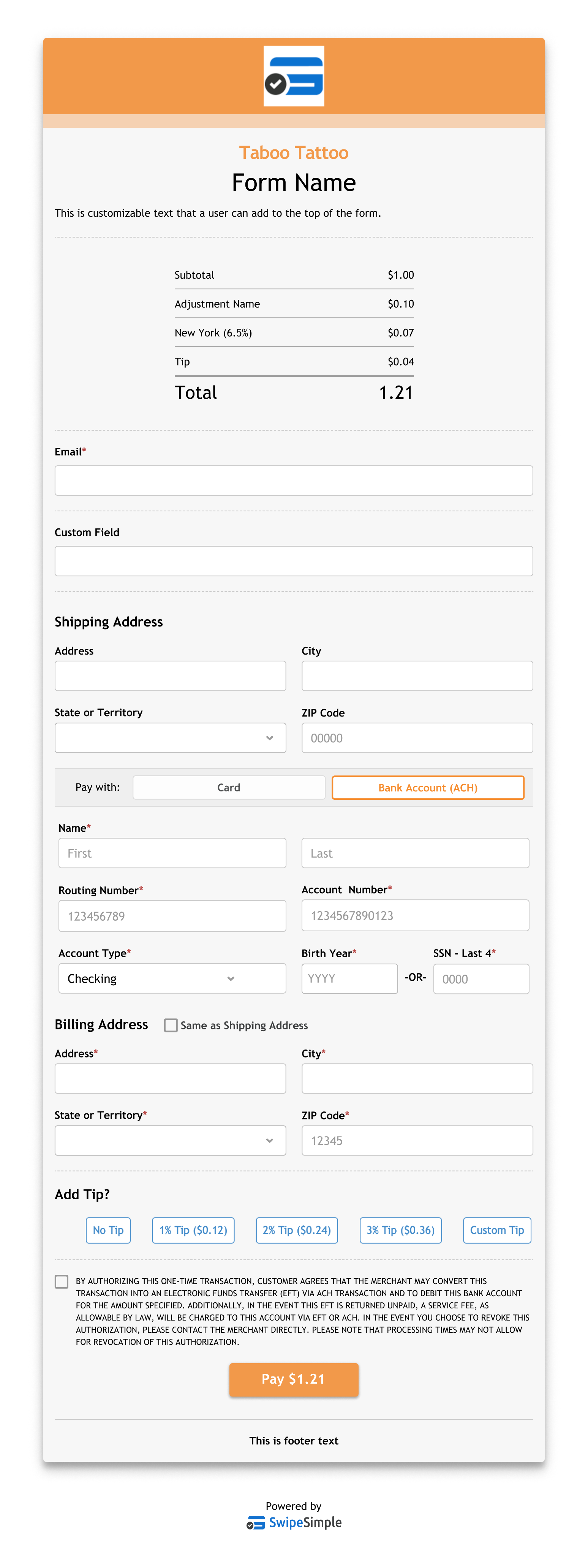Image resolution: width=588 pixels, height=1568 pixels.
Task: Focus the billing ZIP Code field
Action: [x=417, y=1141]
